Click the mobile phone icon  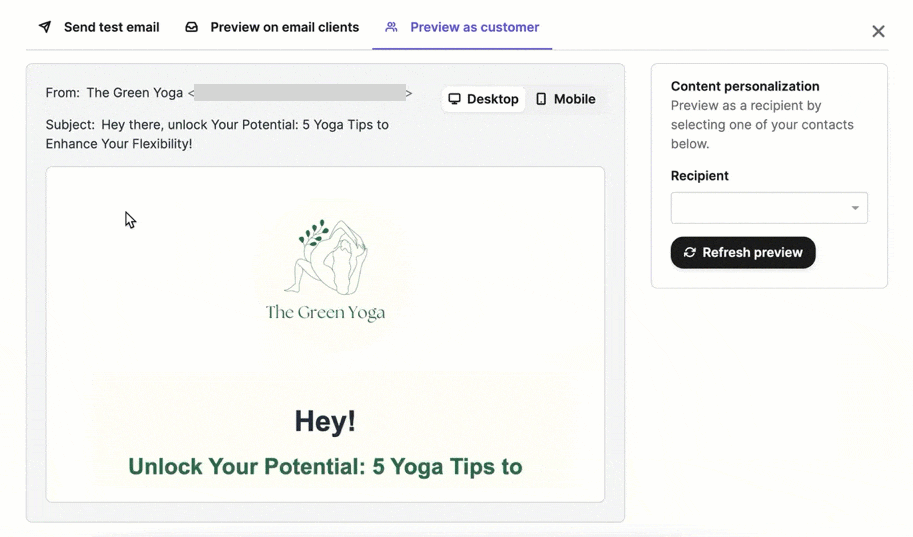click(x=541, y=99)
